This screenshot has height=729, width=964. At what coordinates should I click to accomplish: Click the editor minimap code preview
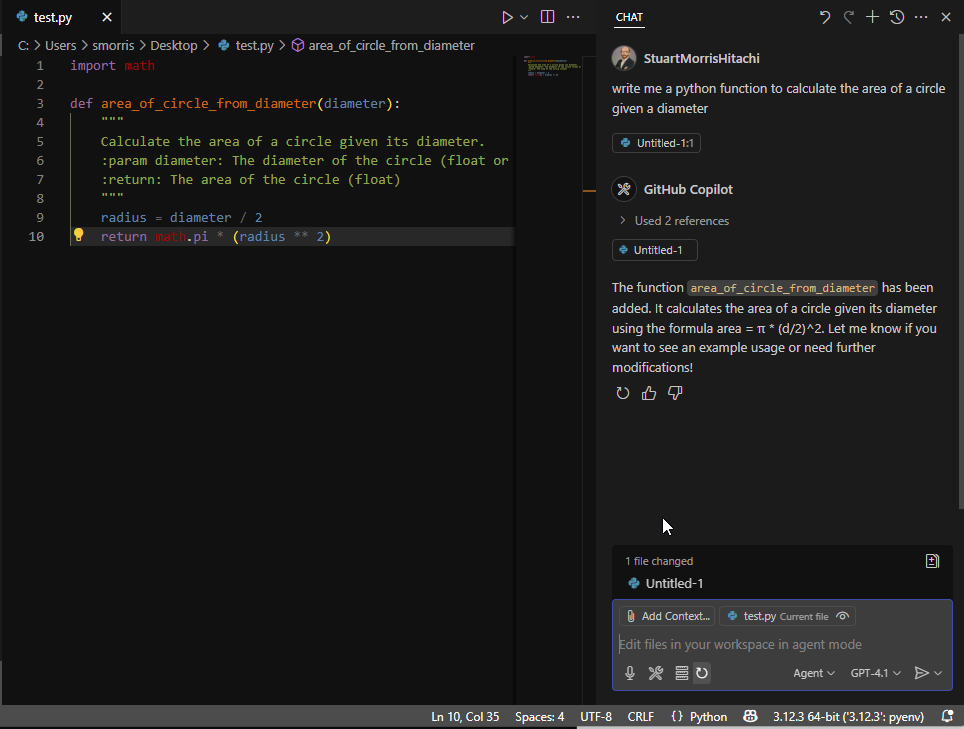[x=551, y=66]
